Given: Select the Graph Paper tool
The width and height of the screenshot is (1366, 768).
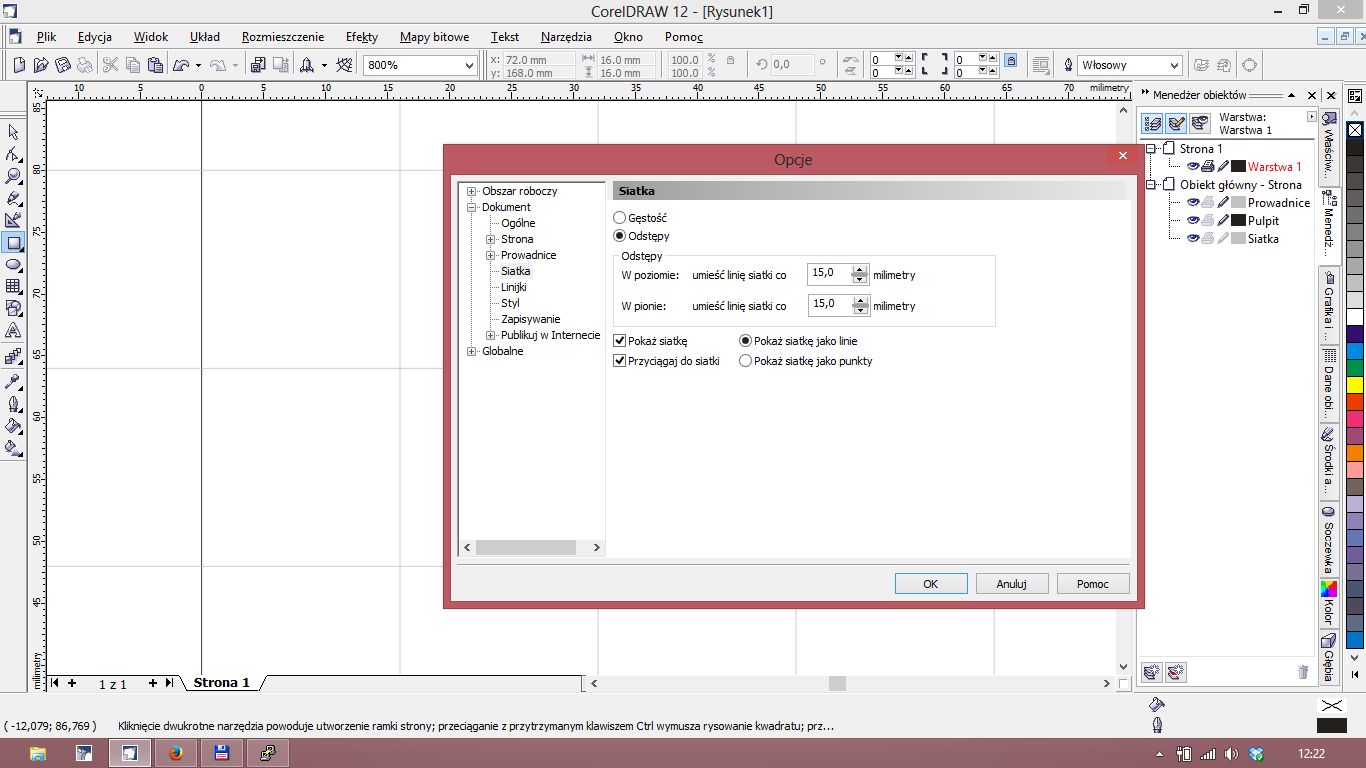Looking at the screenshot, I should 14,286.
